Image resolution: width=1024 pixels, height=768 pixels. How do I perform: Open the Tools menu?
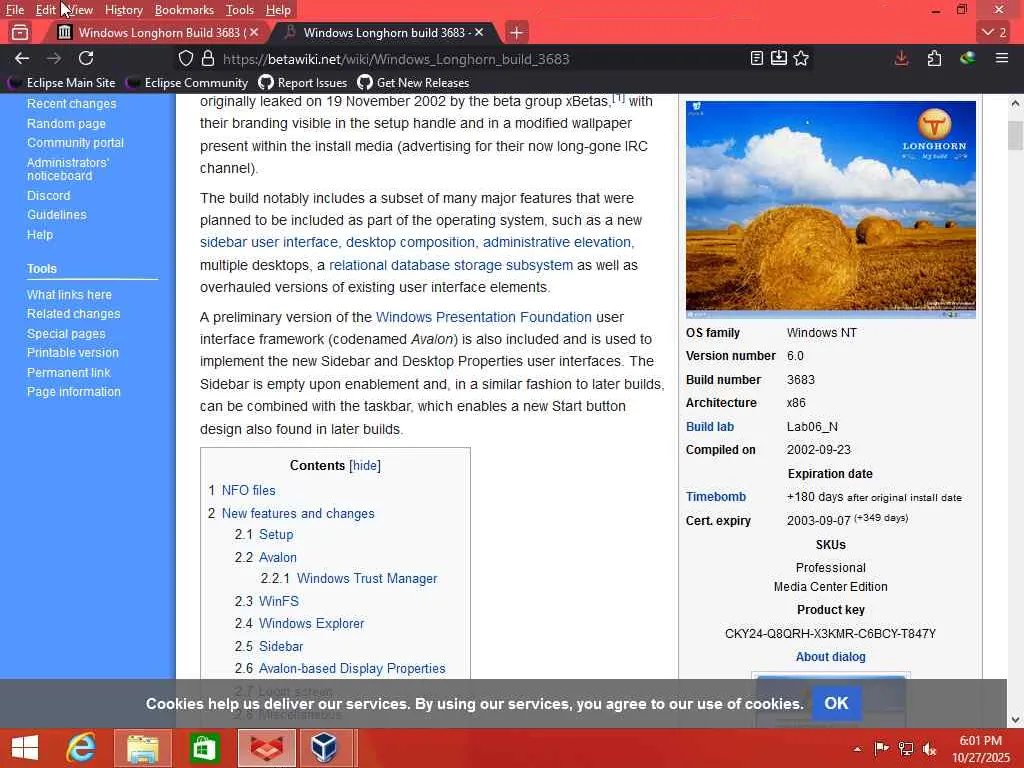point(240,10)
